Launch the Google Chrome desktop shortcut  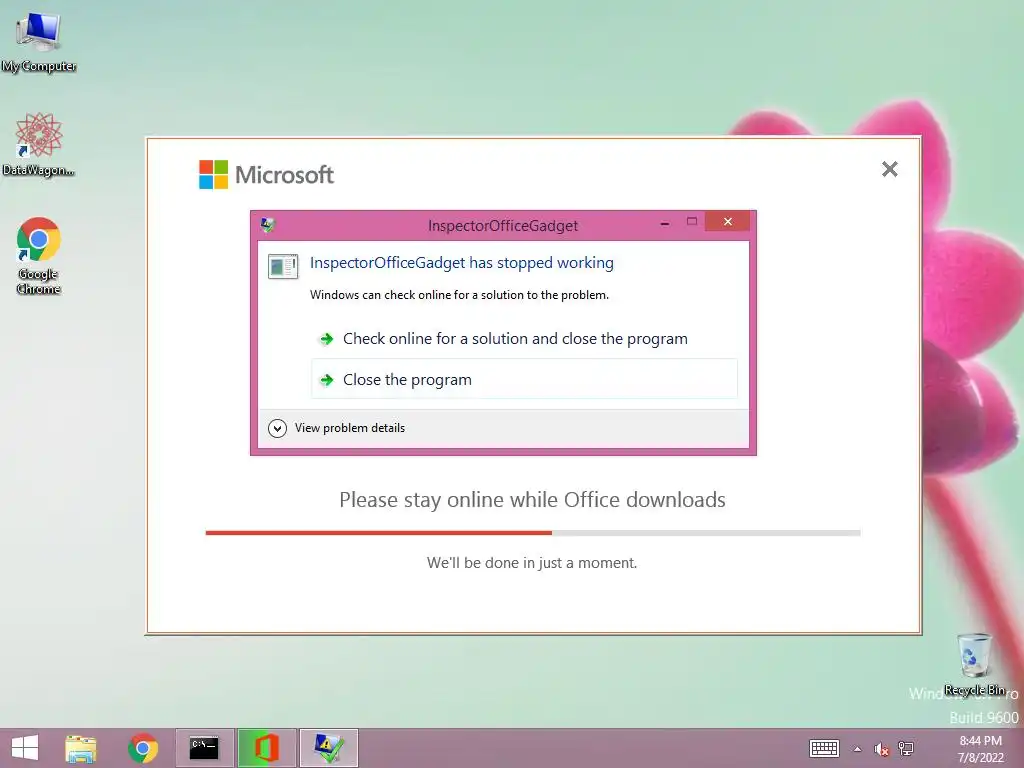(x=39, y=255)
